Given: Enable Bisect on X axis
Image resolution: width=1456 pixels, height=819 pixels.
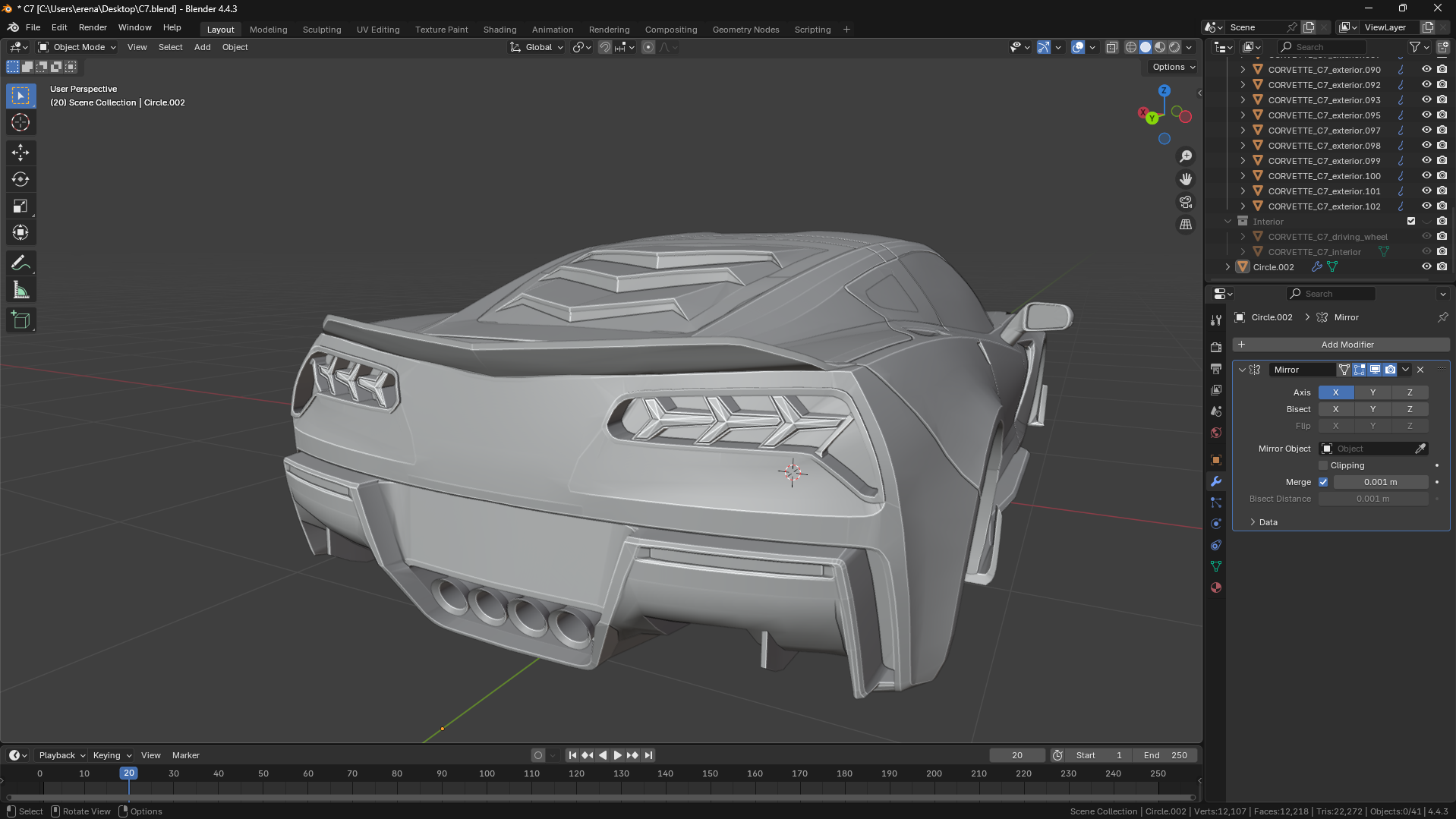Looking at the screenshot, I should pos(1335,409).
